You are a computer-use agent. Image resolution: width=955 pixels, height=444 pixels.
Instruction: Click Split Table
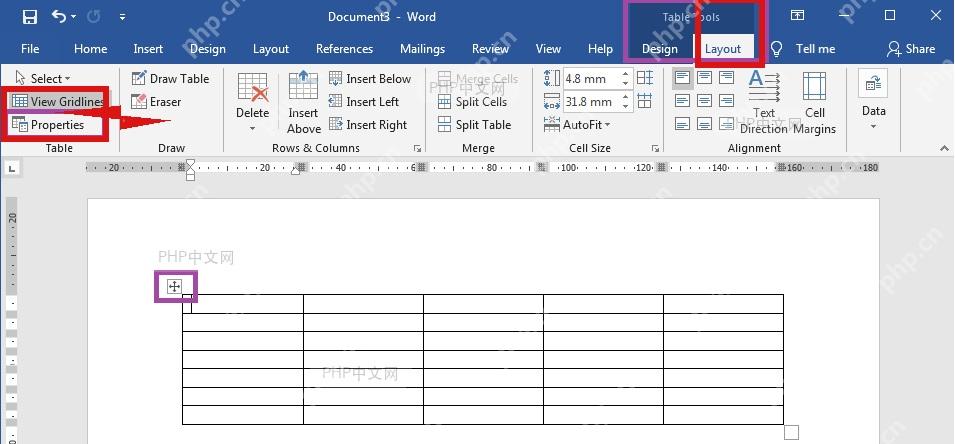tap(474, 125)
